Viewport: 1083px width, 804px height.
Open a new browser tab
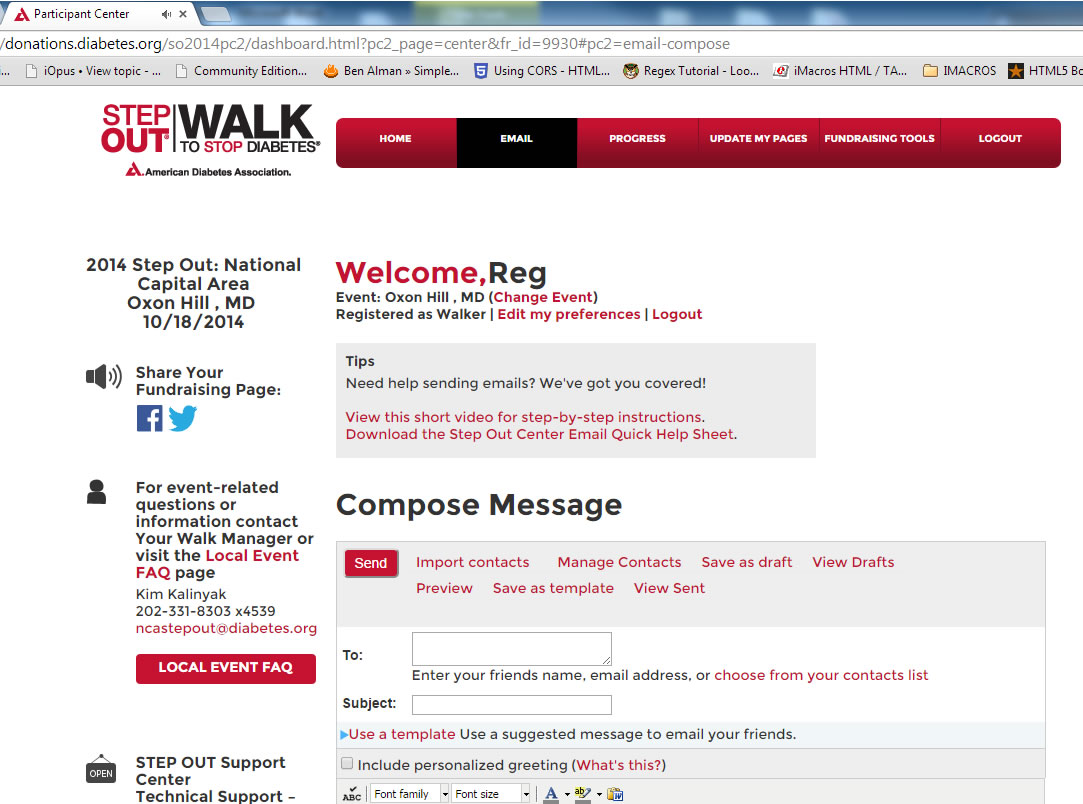coord(215,14)
